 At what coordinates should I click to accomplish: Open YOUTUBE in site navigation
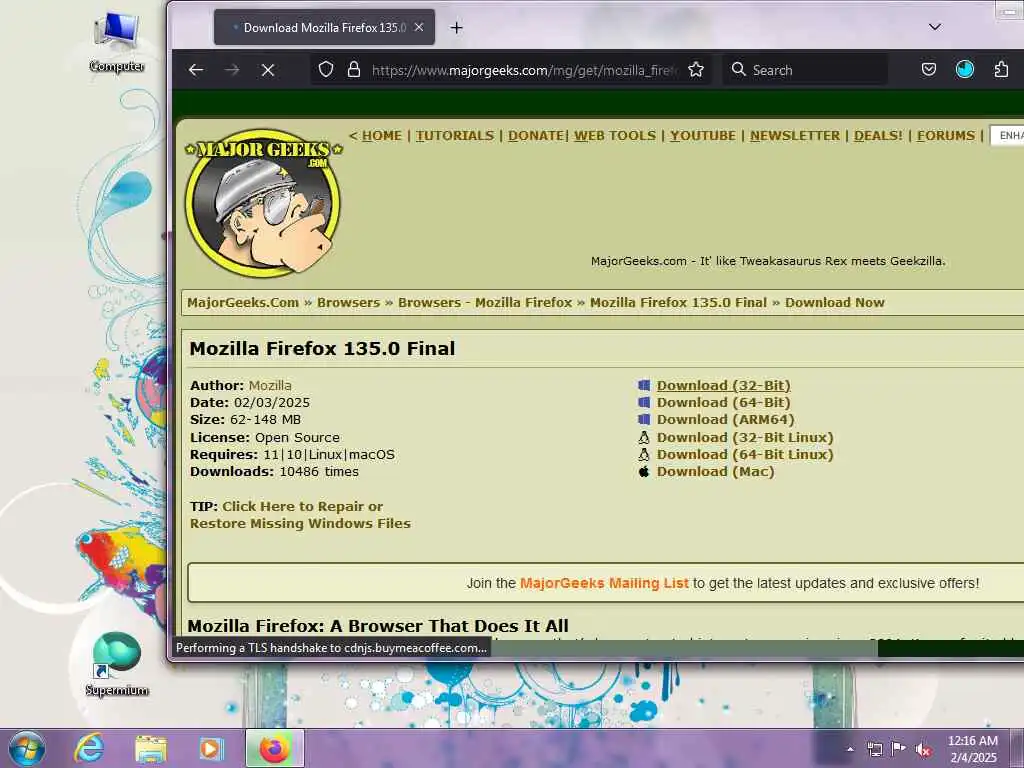703,135
